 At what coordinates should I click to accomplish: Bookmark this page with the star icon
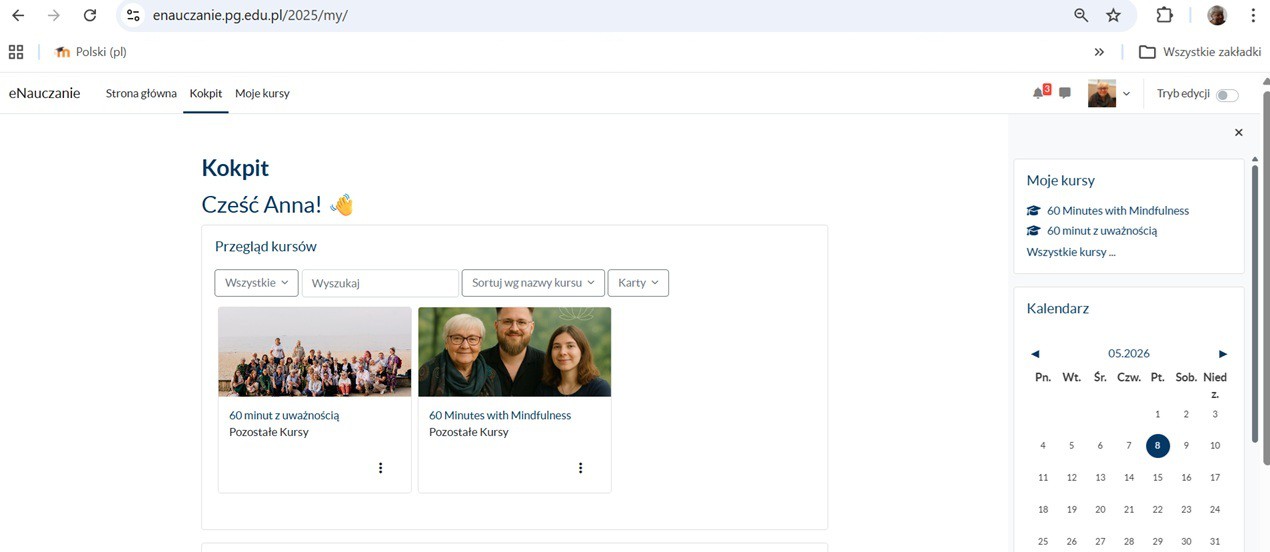pyautogui.click(x=1113, y=15)
